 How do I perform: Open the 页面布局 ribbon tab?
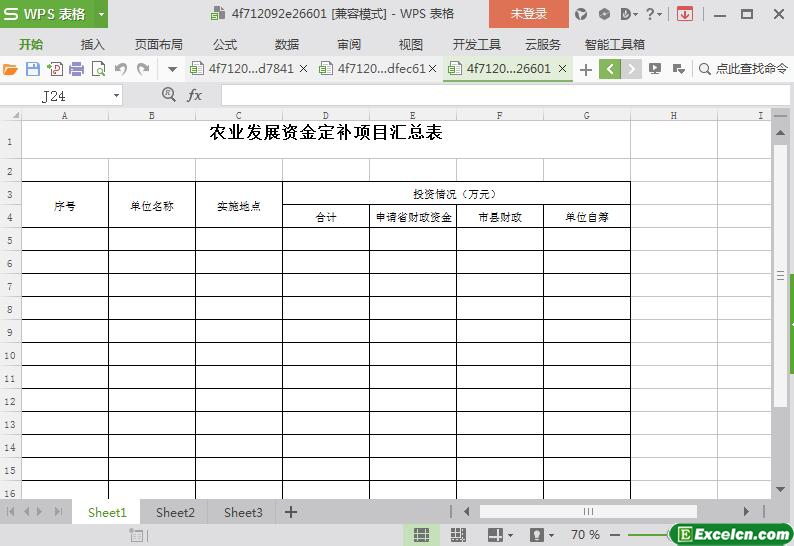point(158,45)
